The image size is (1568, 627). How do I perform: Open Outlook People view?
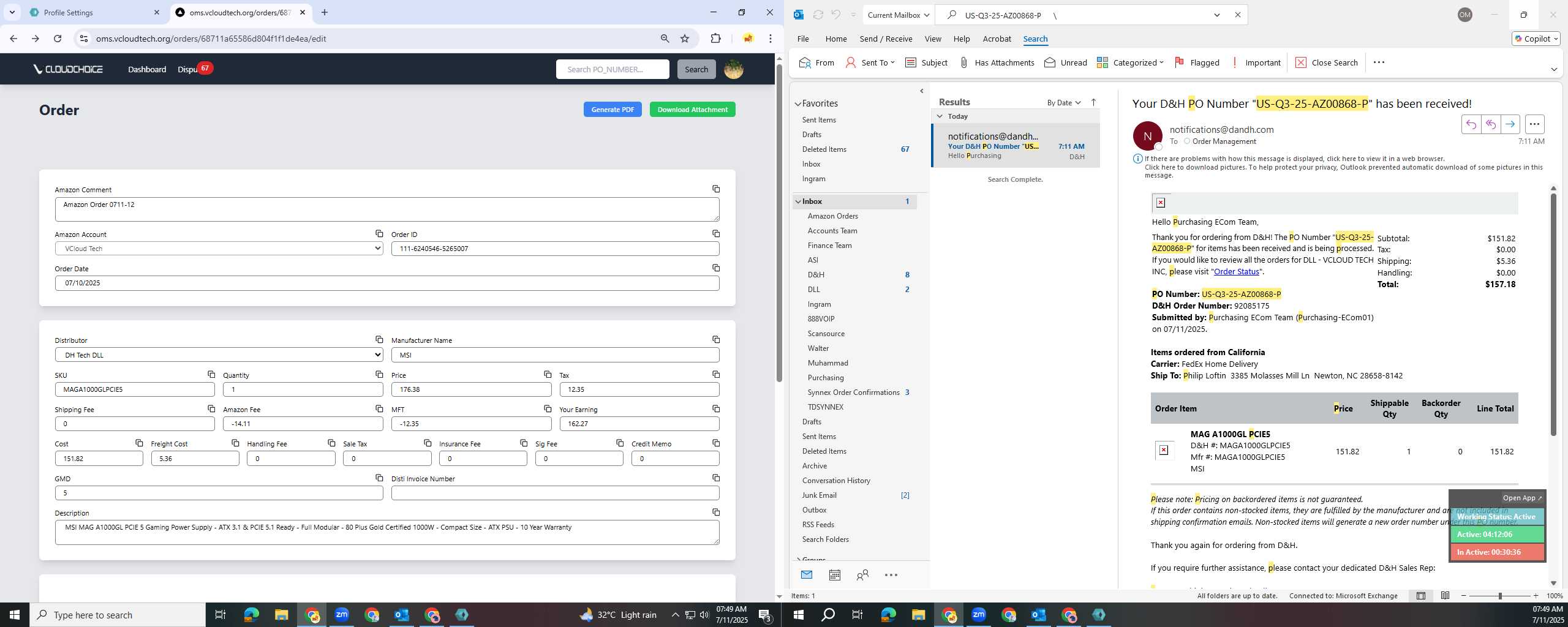(862, 575)
